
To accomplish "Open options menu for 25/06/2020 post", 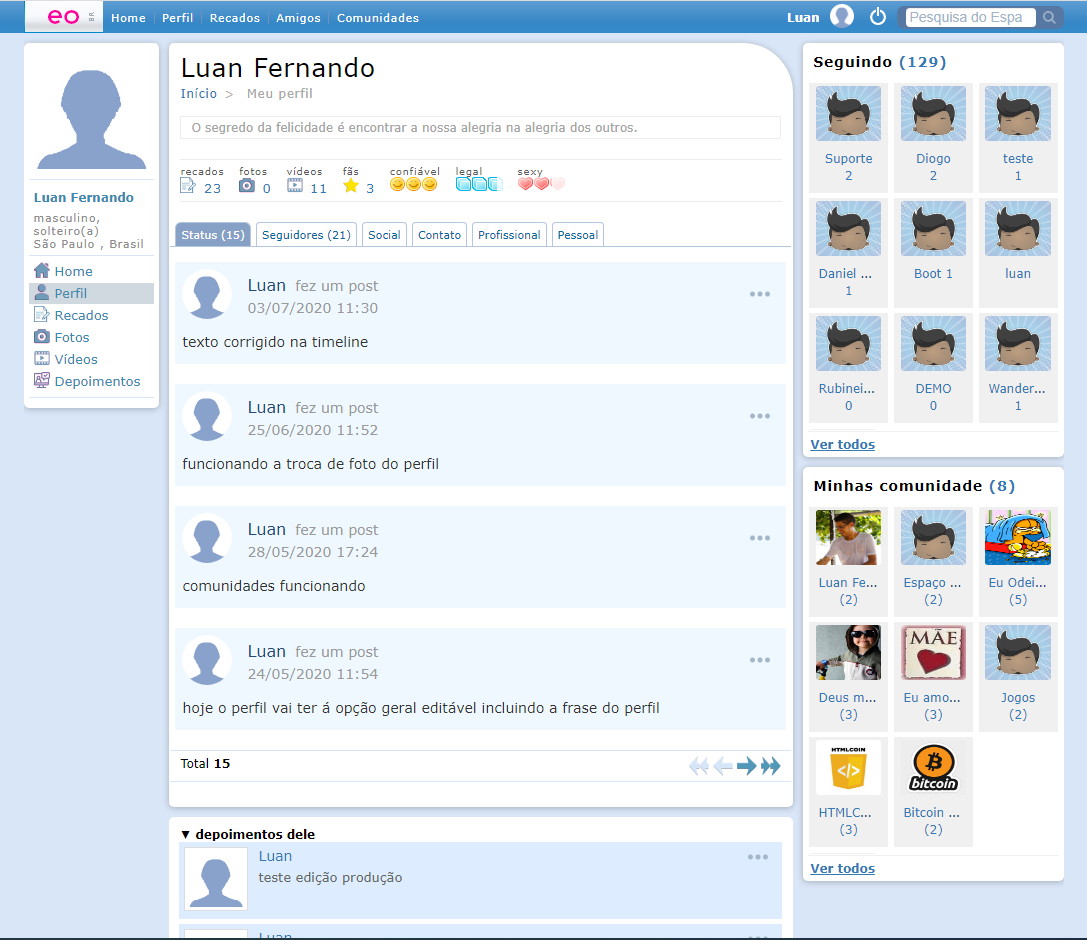I will pos(760,416).
